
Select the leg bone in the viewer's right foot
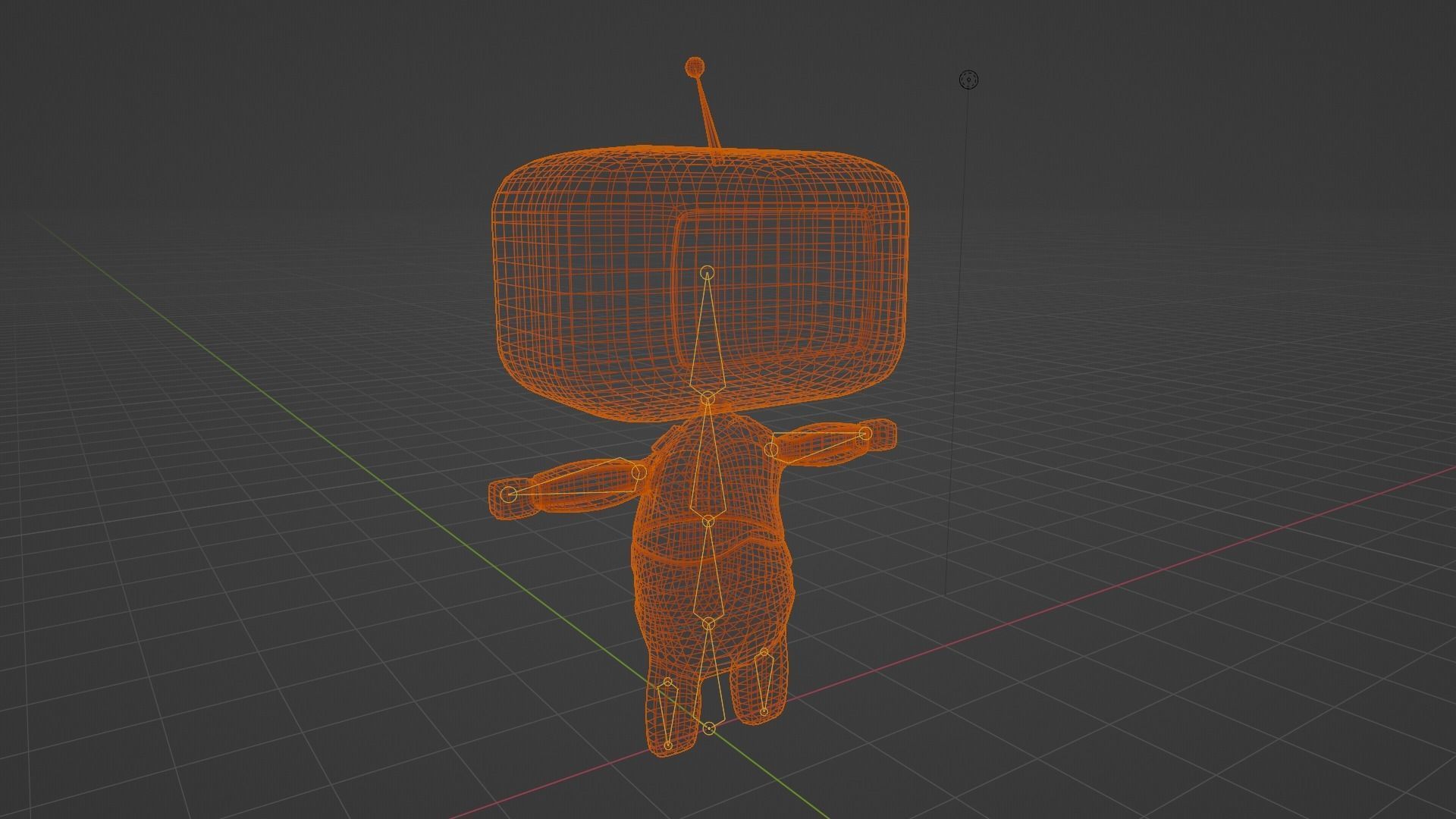[x=764, y=681]
